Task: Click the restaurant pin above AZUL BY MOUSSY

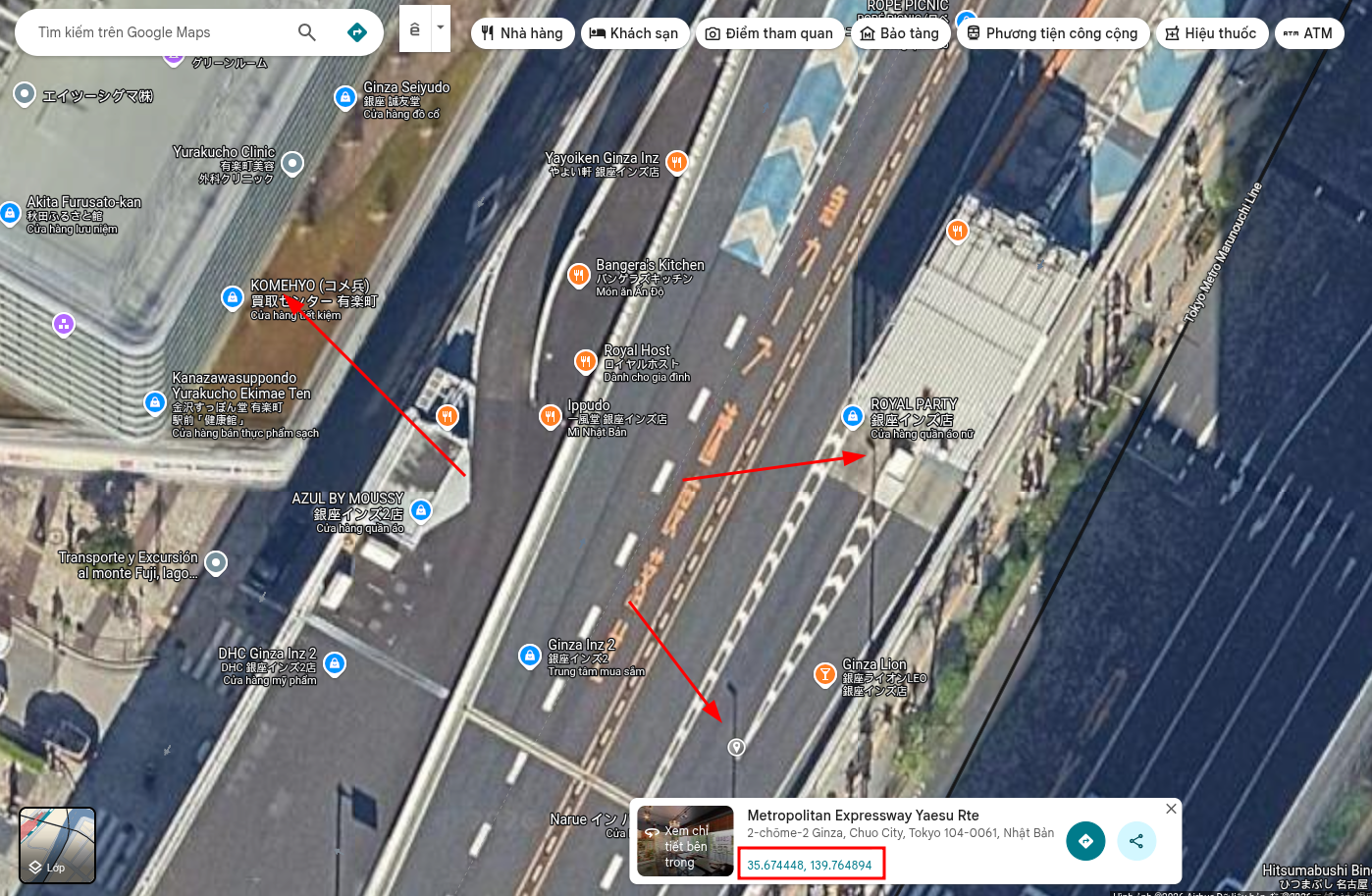Action: point(448,416)
